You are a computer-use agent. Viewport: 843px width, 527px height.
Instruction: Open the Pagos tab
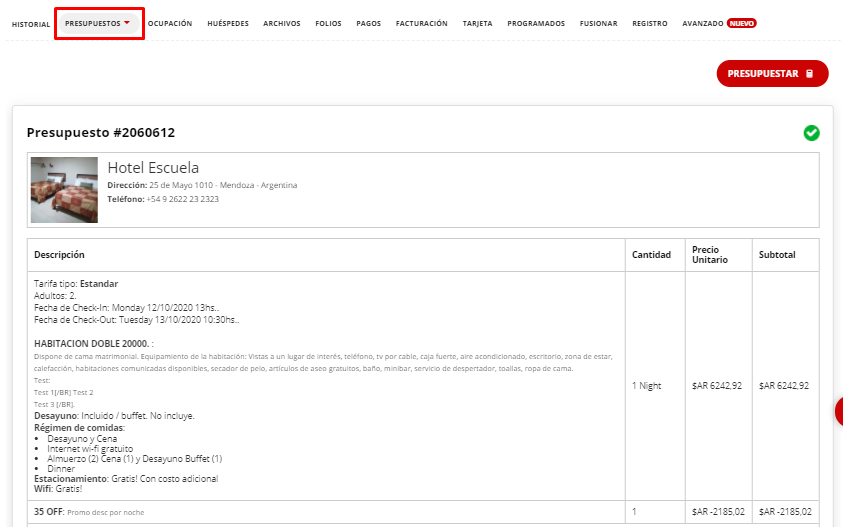point(368,23)
